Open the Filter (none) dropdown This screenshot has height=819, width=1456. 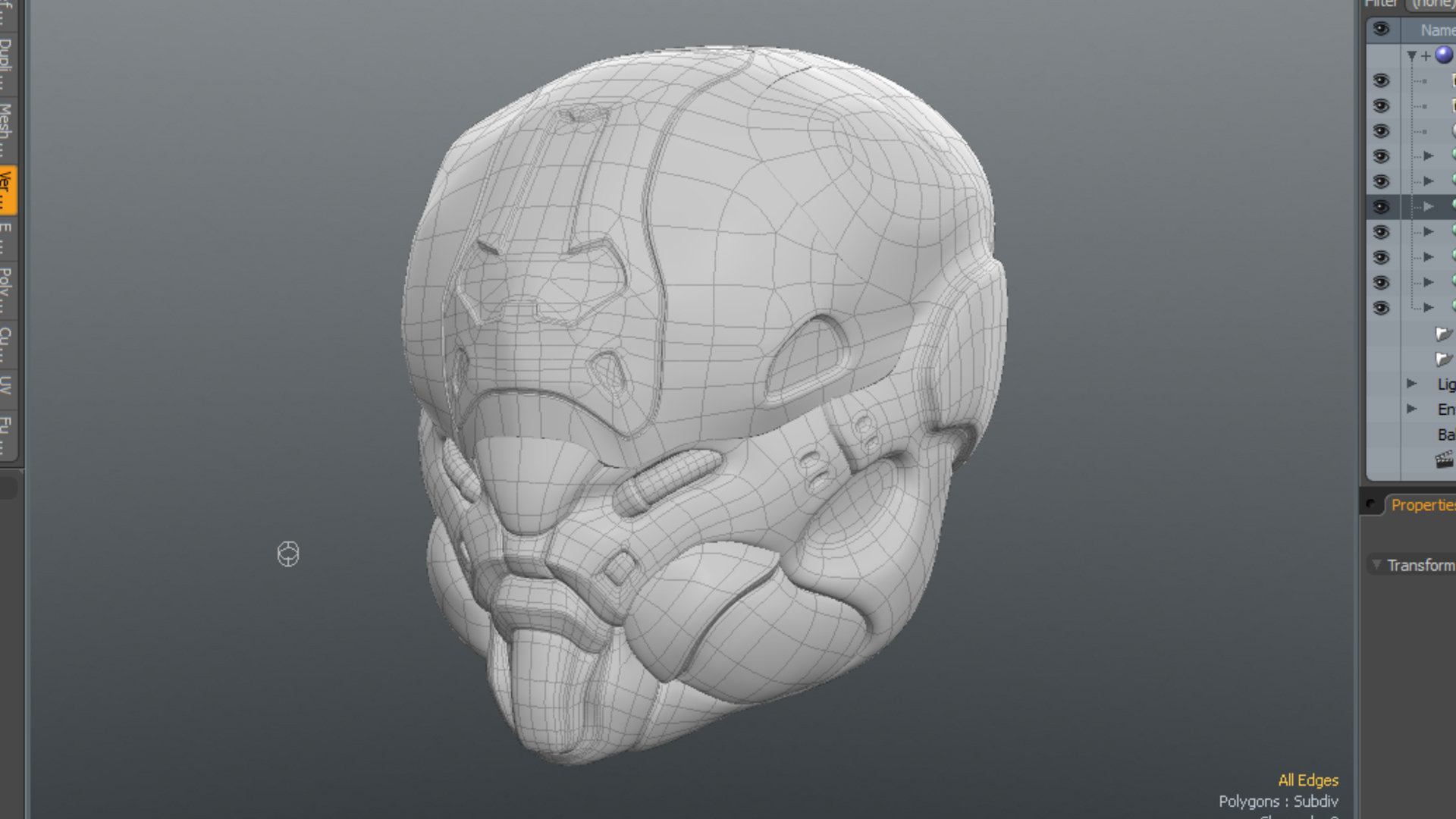tap(1432, 4)
